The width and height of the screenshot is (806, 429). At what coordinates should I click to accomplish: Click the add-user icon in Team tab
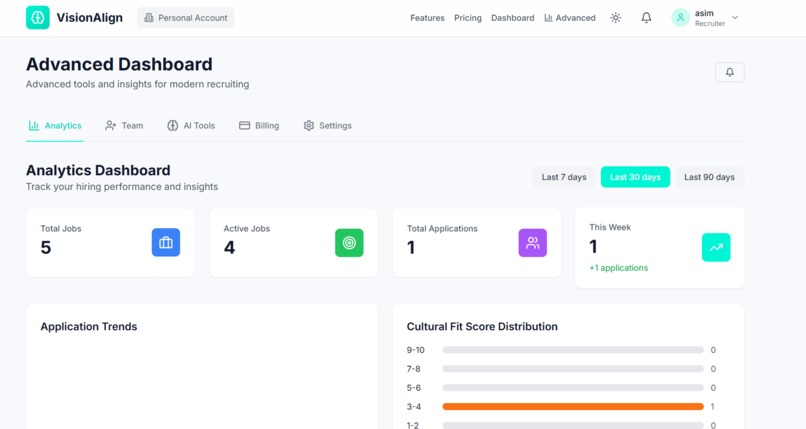coord(111,125)
